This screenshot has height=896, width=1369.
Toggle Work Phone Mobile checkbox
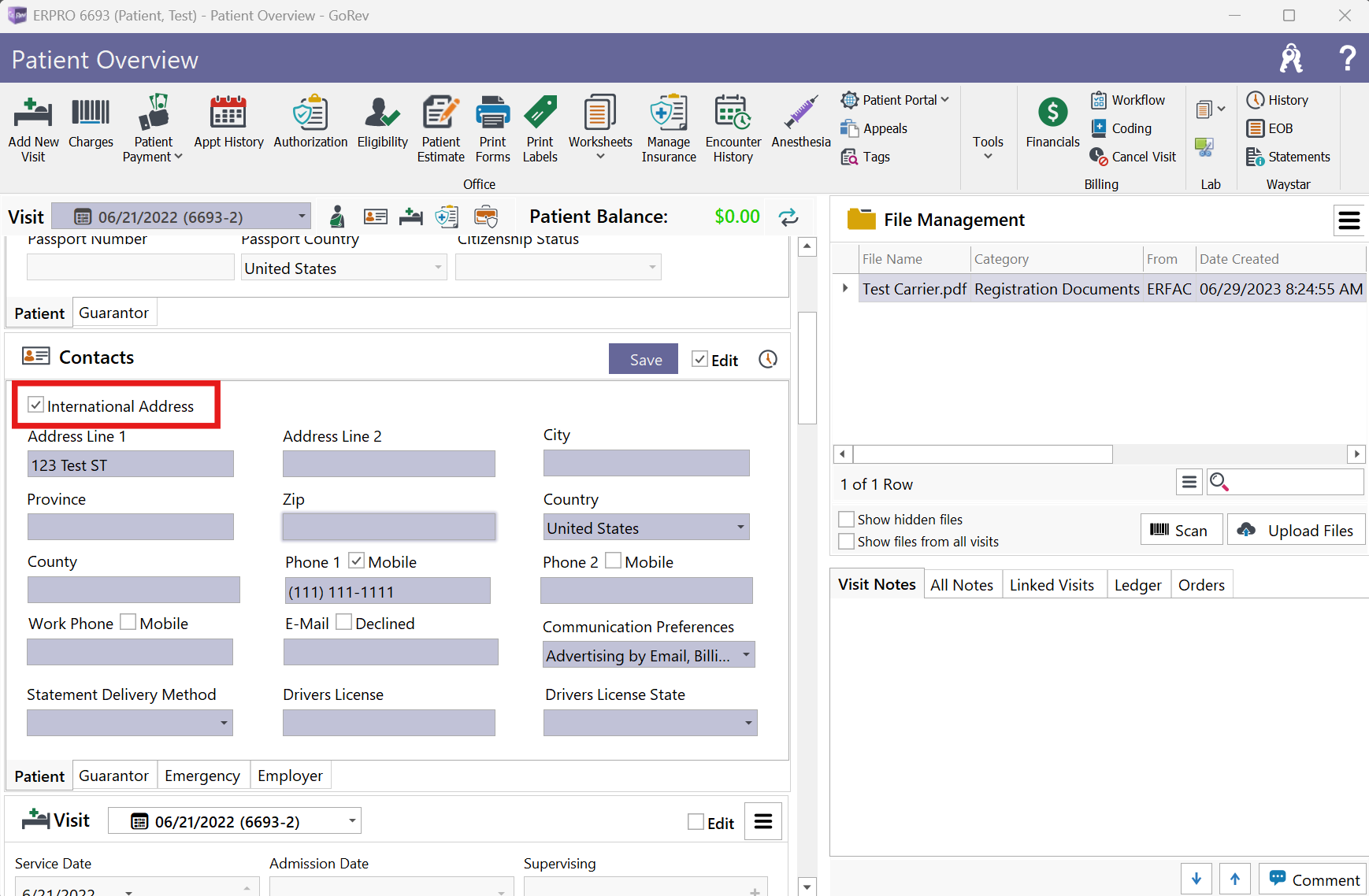[x=128, y=622]
